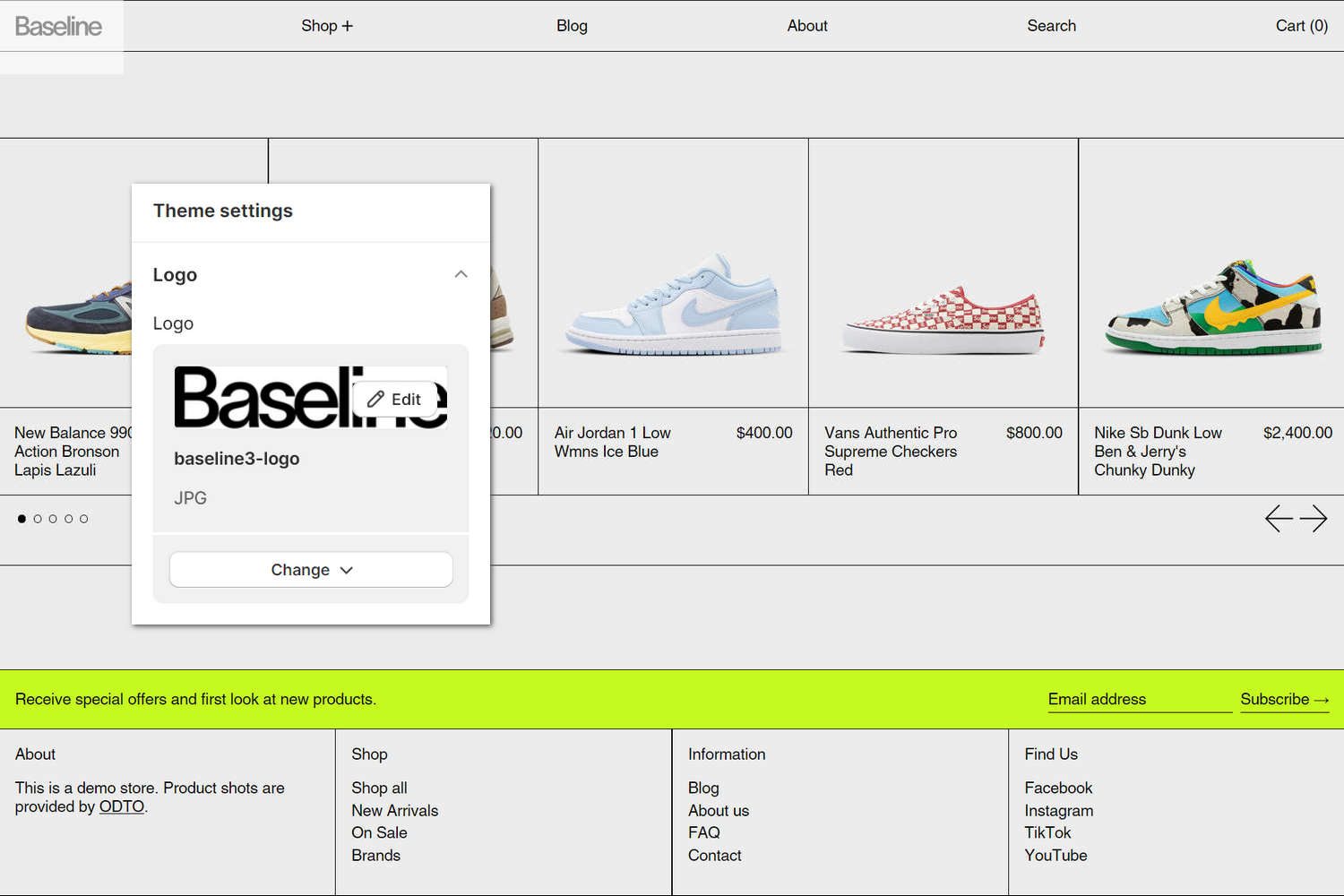1344x896 pixels.
Task: Collapse the Logo section in Theme settings
Action: click(461, 274)
